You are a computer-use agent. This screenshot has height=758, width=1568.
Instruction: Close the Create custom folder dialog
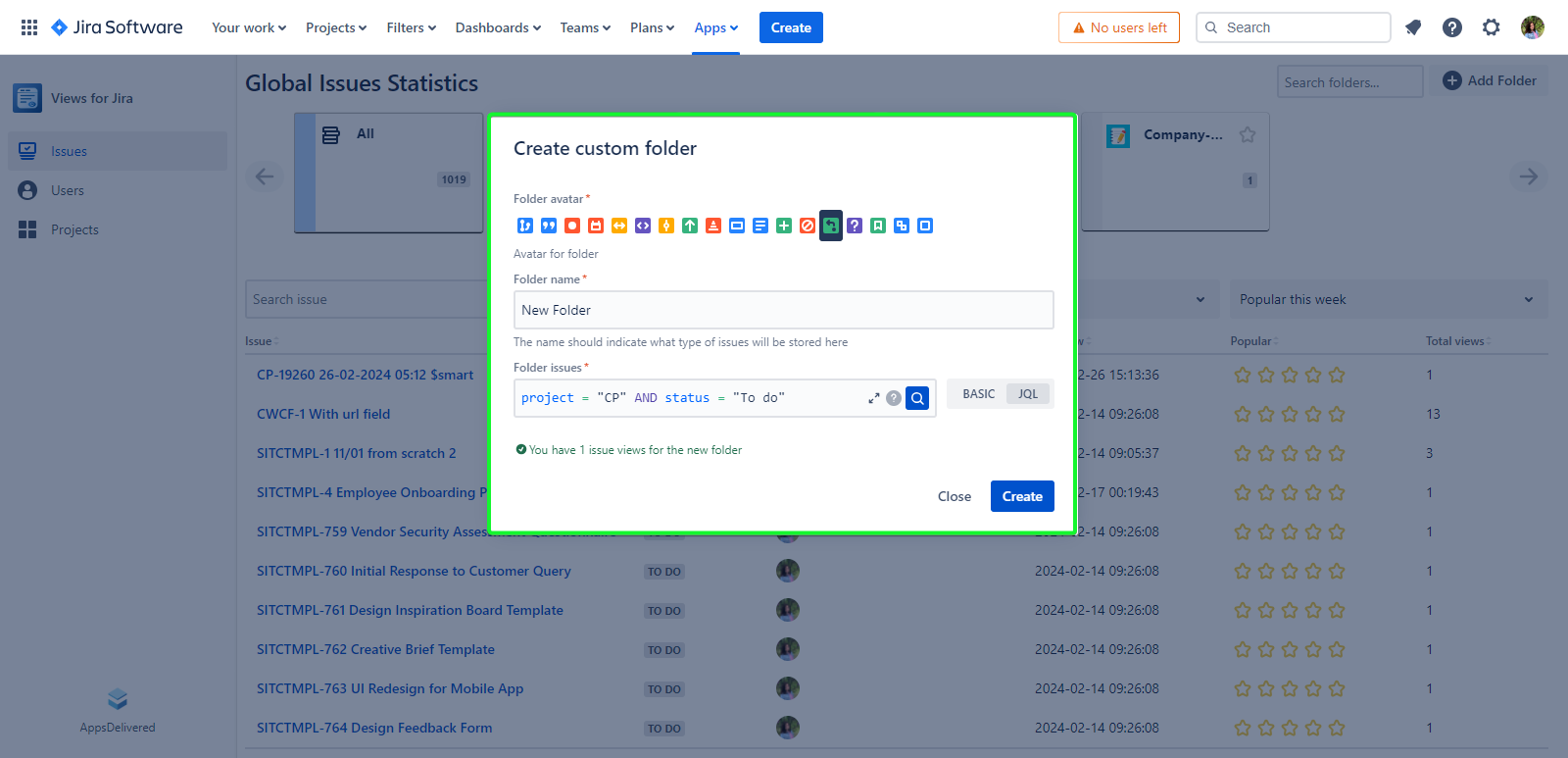[x=954, y=496]
